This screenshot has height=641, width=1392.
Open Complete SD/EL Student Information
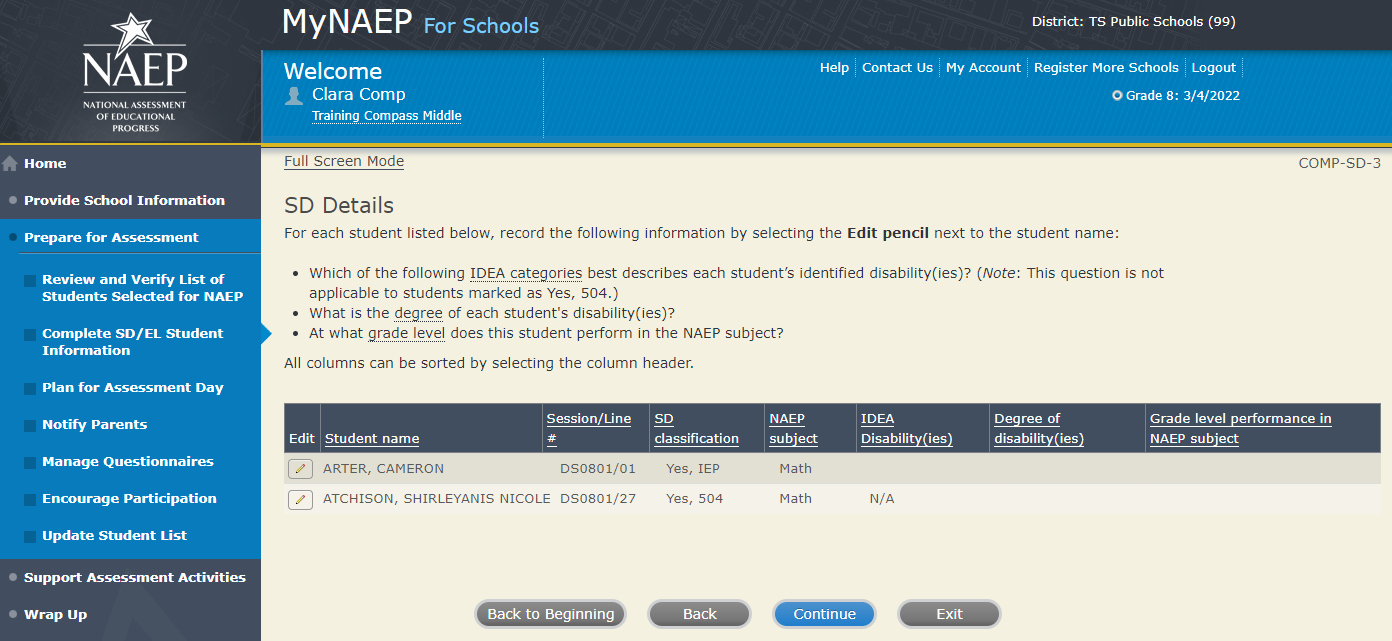click(133, 342)
